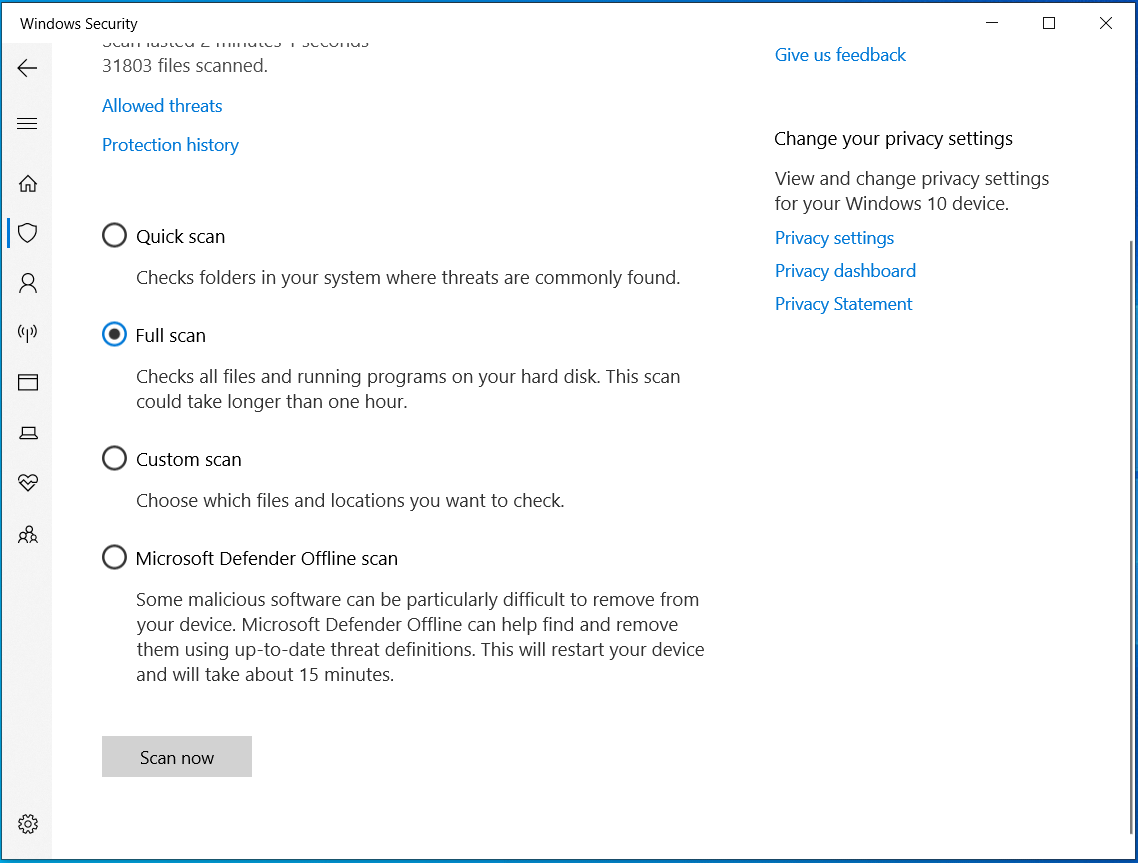Choose the Custom scan radio button
1138x863 pixels.
114,459
